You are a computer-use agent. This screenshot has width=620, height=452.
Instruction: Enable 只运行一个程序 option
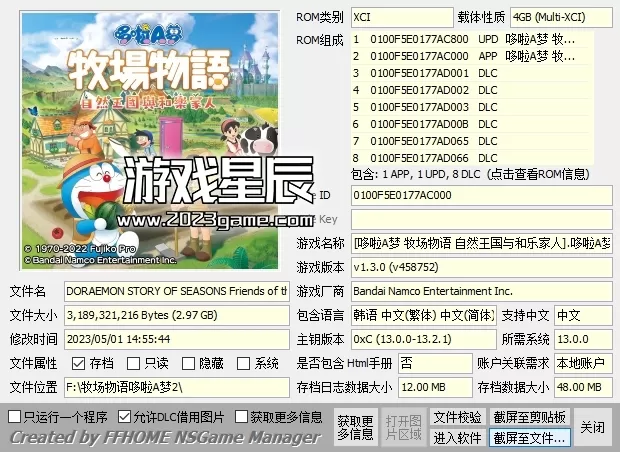click(x=14, y=416)
